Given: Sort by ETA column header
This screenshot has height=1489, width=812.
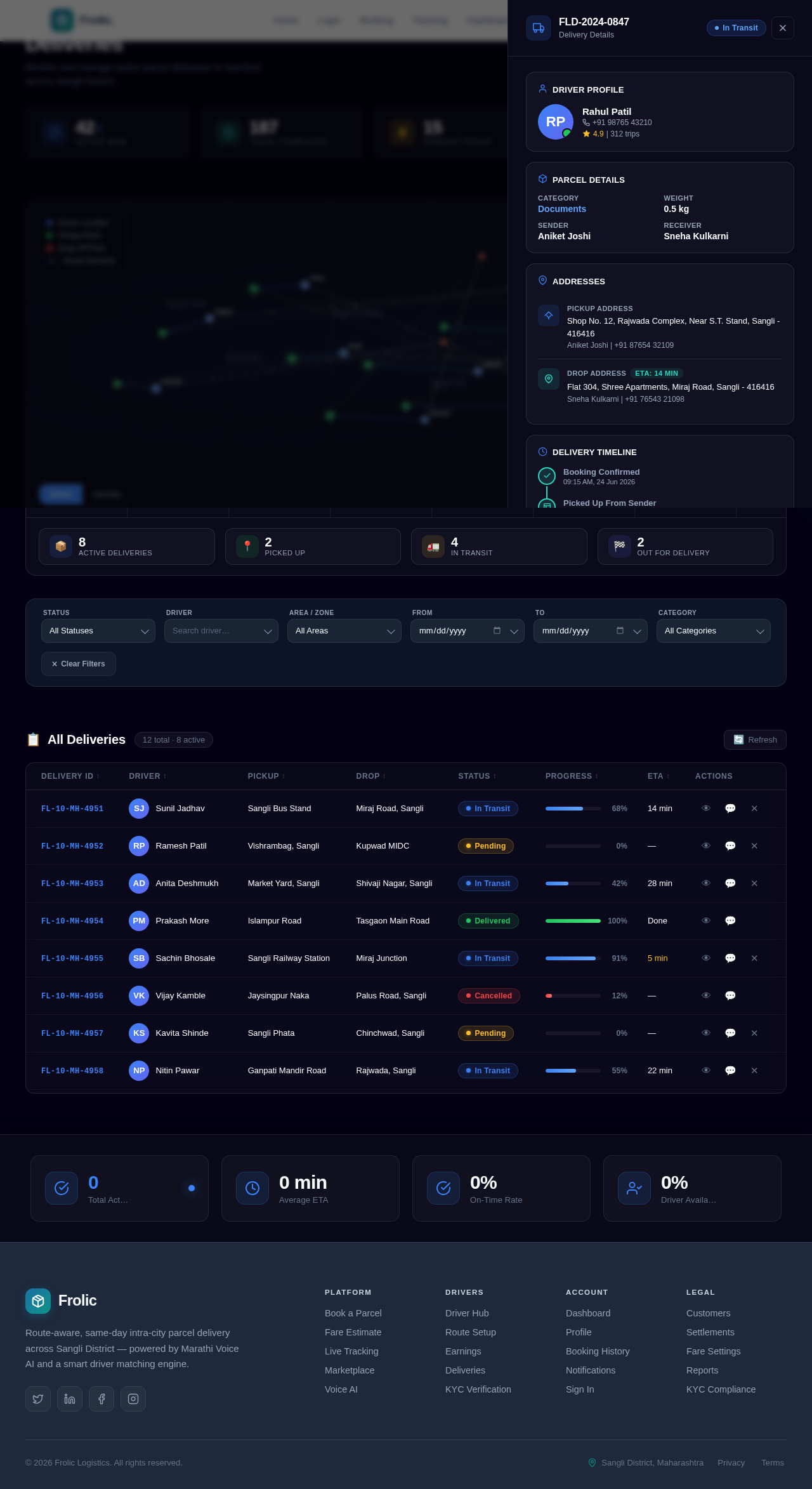Looking at the screenshot, I should pyautogui.click(x=658, y=776).
